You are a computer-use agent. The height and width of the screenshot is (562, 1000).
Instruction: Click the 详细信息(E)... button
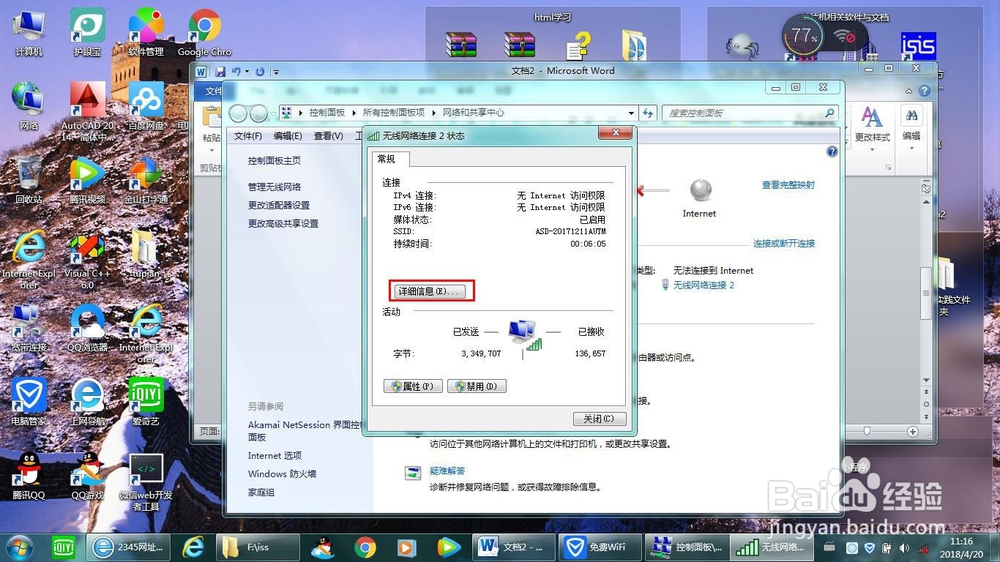pyautogui.click(x=428, y=292)
